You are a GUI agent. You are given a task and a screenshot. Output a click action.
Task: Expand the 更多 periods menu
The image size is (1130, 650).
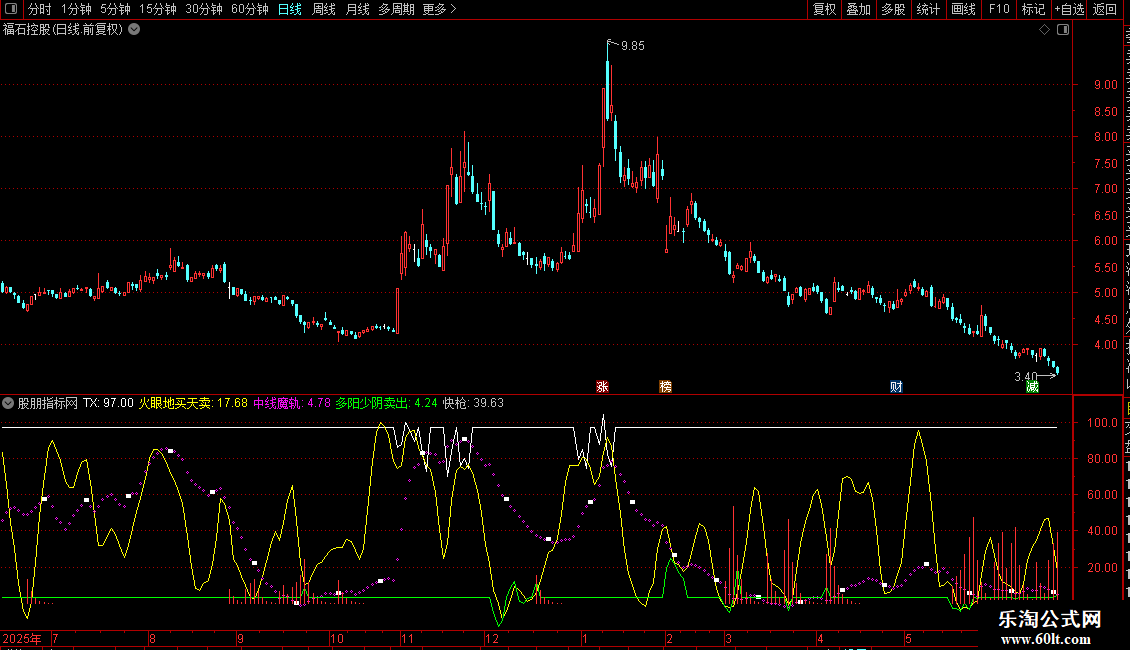pyautogui.click(x=439, y=9)
